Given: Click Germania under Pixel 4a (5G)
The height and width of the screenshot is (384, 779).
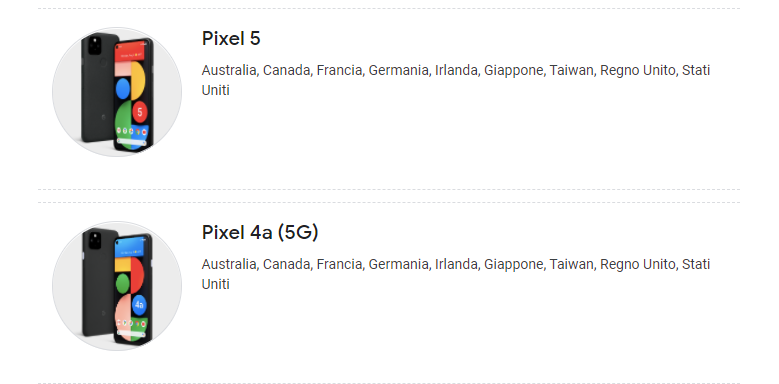Looking at the screenshot, I should point(398,264).
